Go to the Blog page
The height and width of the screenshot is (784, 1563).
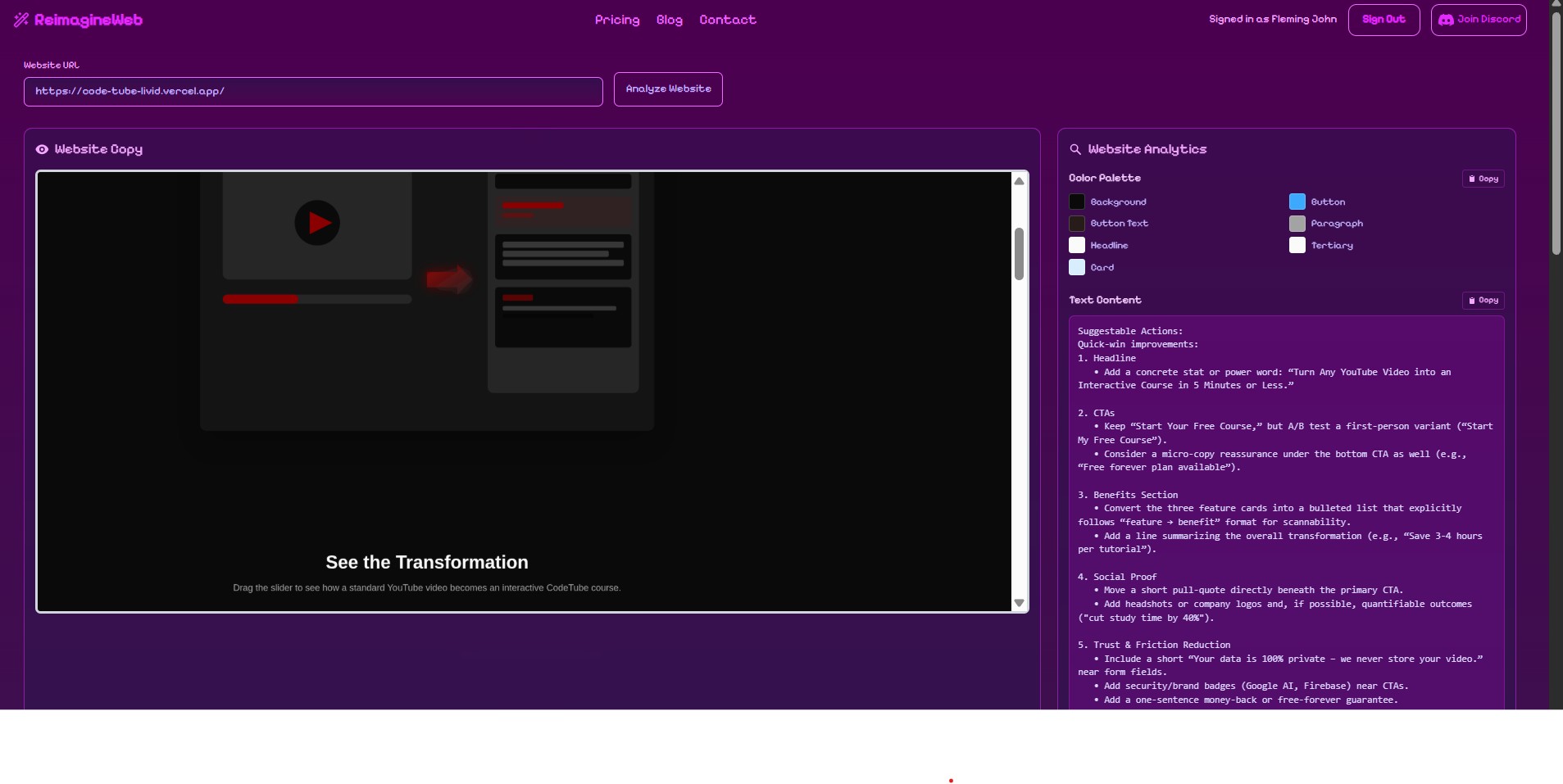pos(670,20)
